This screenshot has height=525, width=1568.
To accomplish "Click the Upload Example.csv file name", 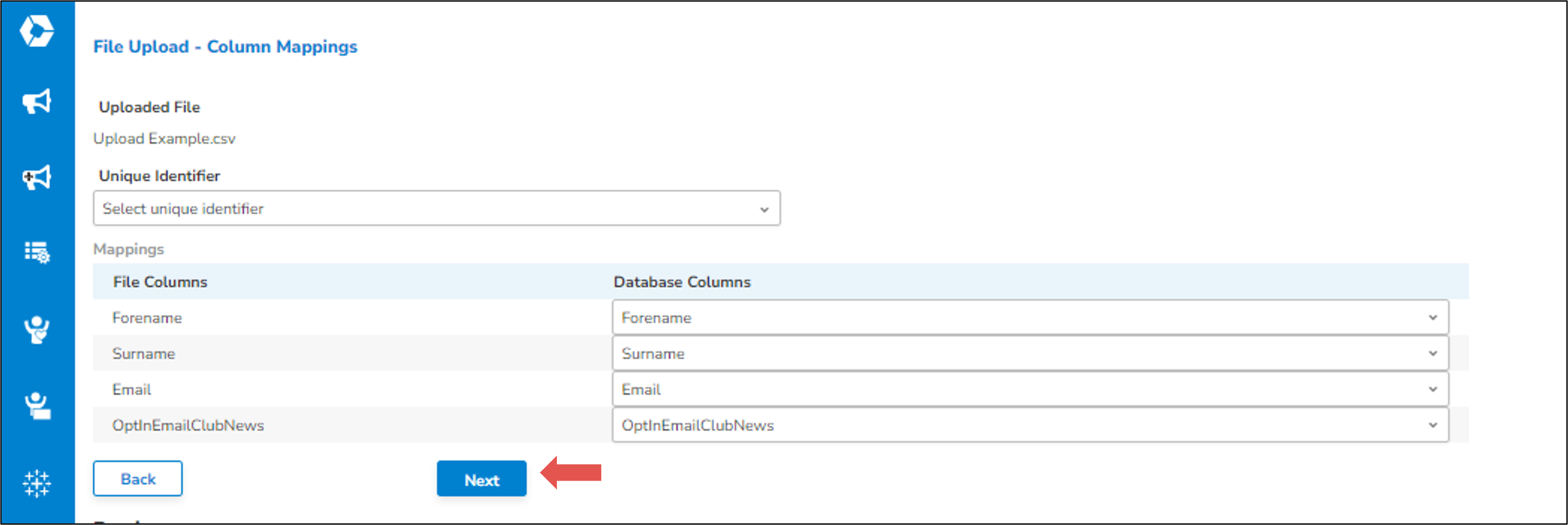I will (164, 139).
